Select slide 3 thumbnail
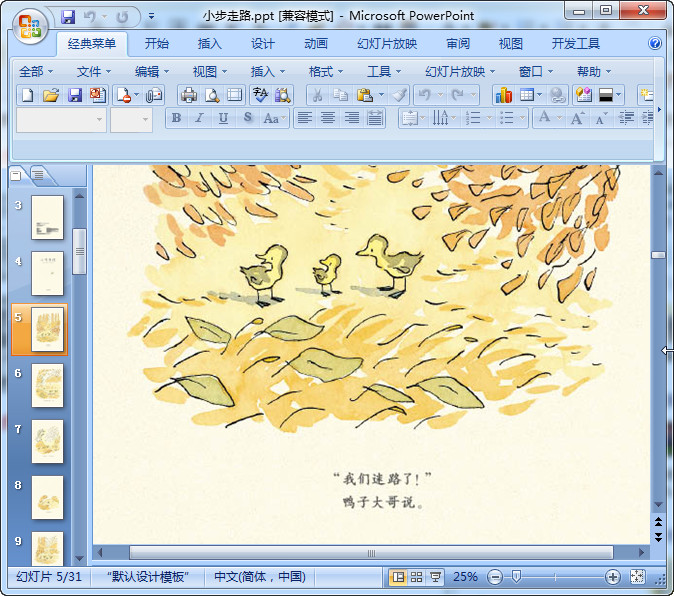Viewport: 674px width, 596px height. [x=47, y=217]
